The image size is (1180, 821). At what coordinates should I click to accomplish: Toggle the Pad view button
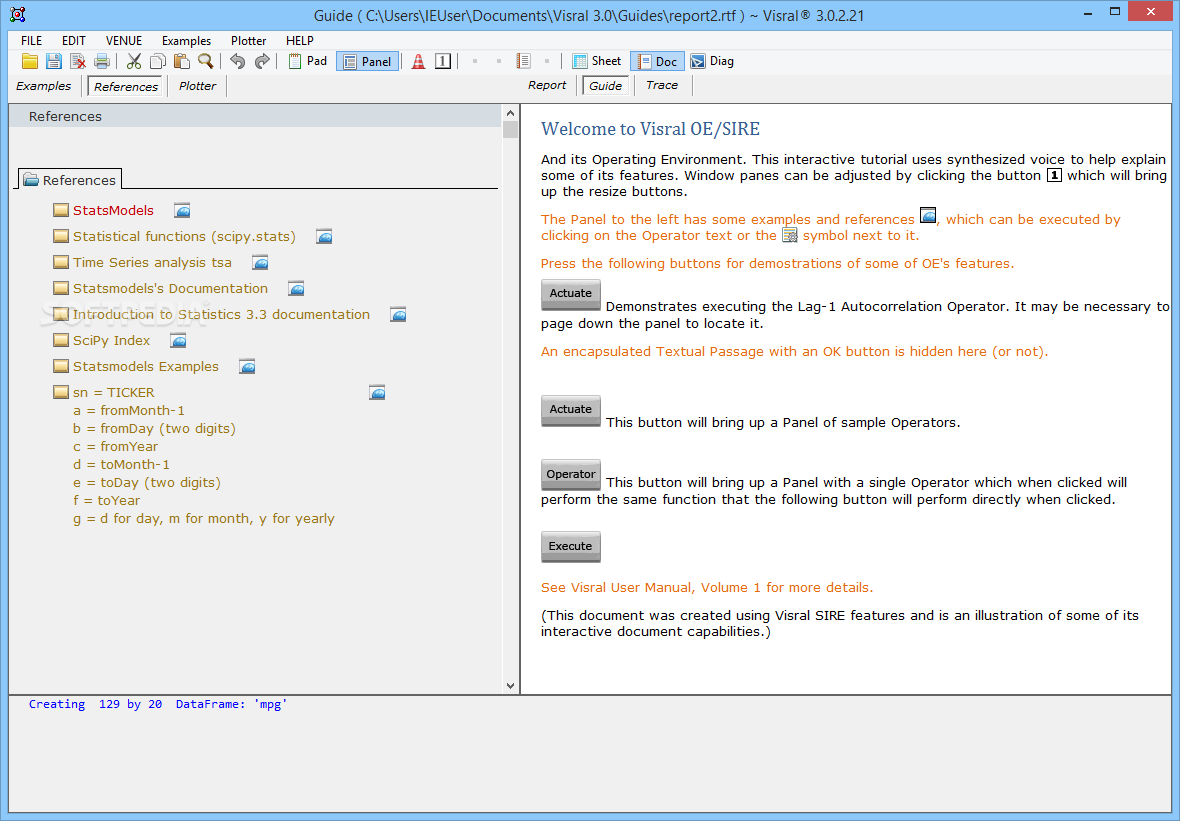tap(308, 61)
